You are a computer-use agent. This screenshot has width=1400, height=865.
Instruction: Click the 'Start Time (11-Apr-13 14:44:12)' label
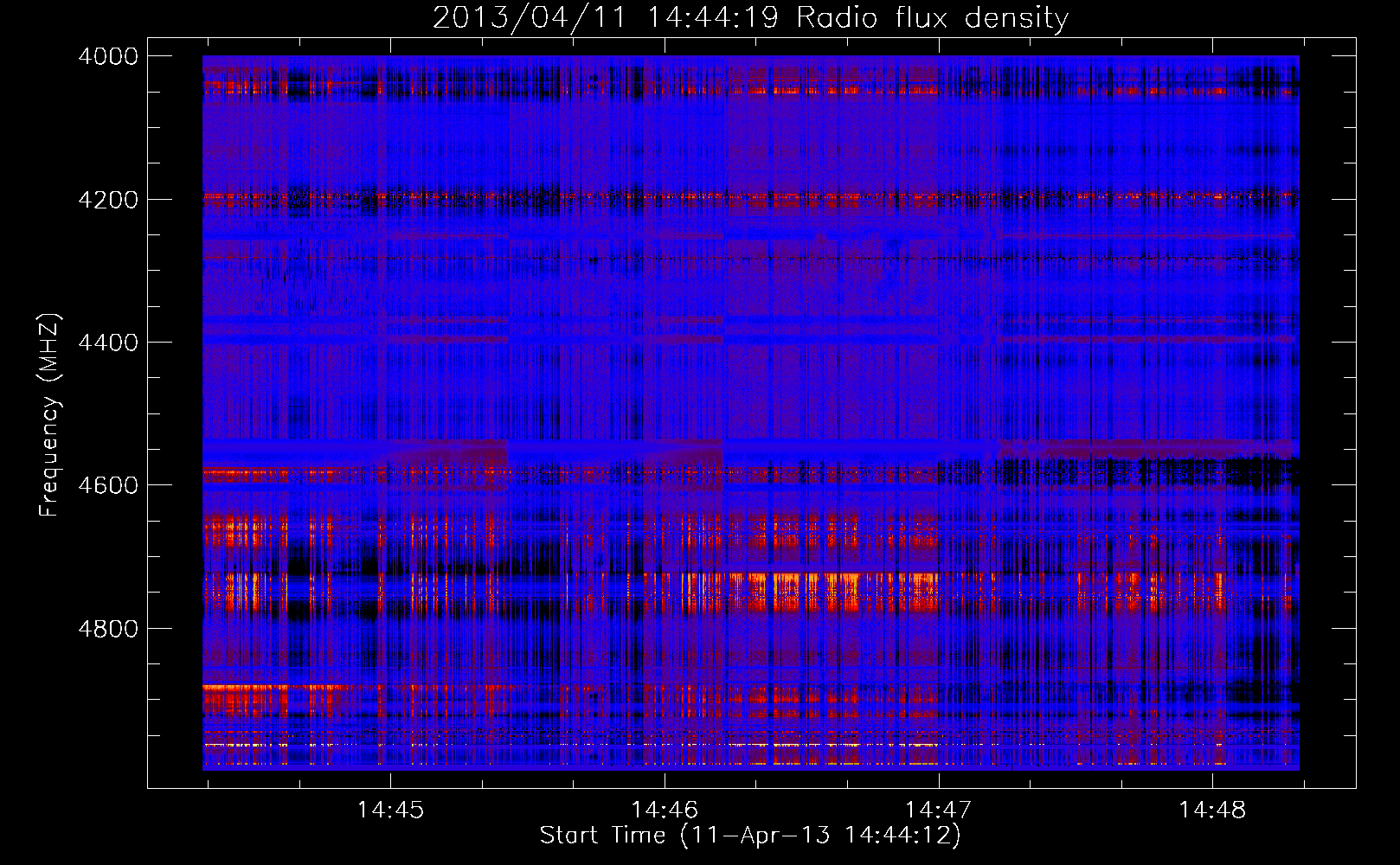[750, 836]
